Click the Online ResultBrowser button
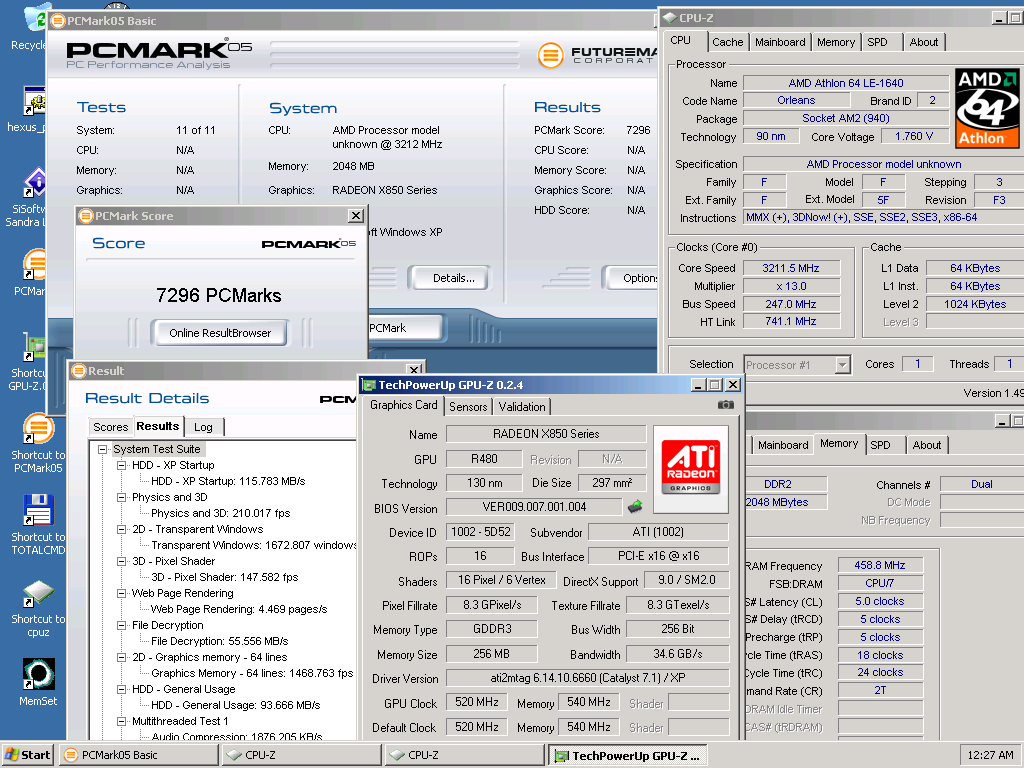The image size is (1024, 768). [220, 332]
